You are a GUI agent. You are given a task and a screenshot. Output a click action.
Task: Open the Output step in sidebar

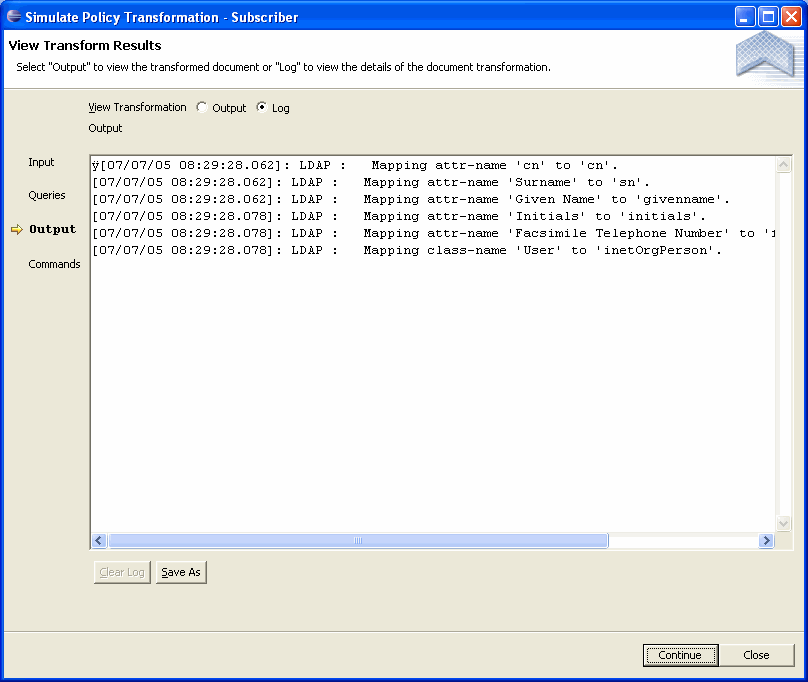point(53,229)
